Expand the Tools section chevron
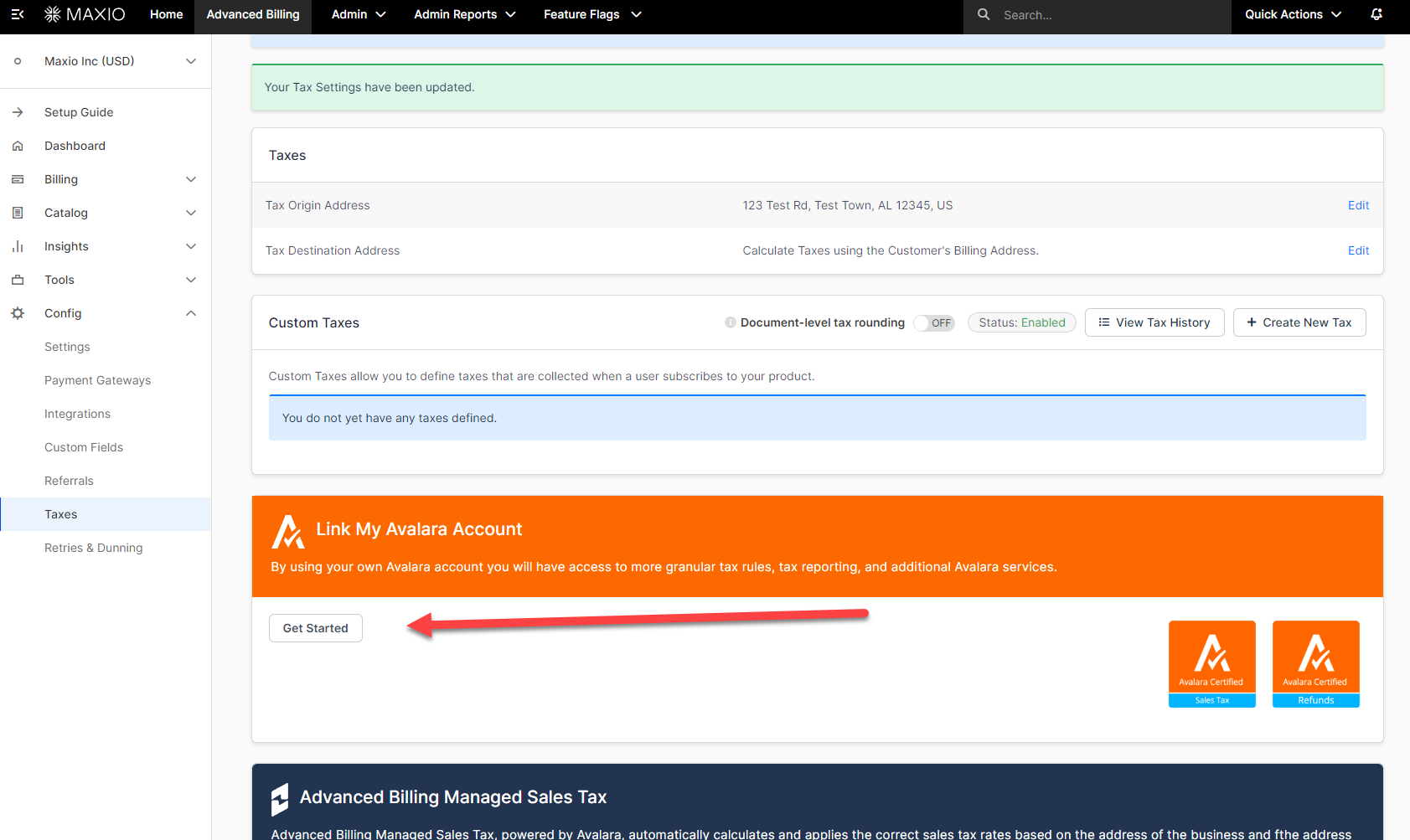This screenshot has height=840, width=1410. [191, 280]
